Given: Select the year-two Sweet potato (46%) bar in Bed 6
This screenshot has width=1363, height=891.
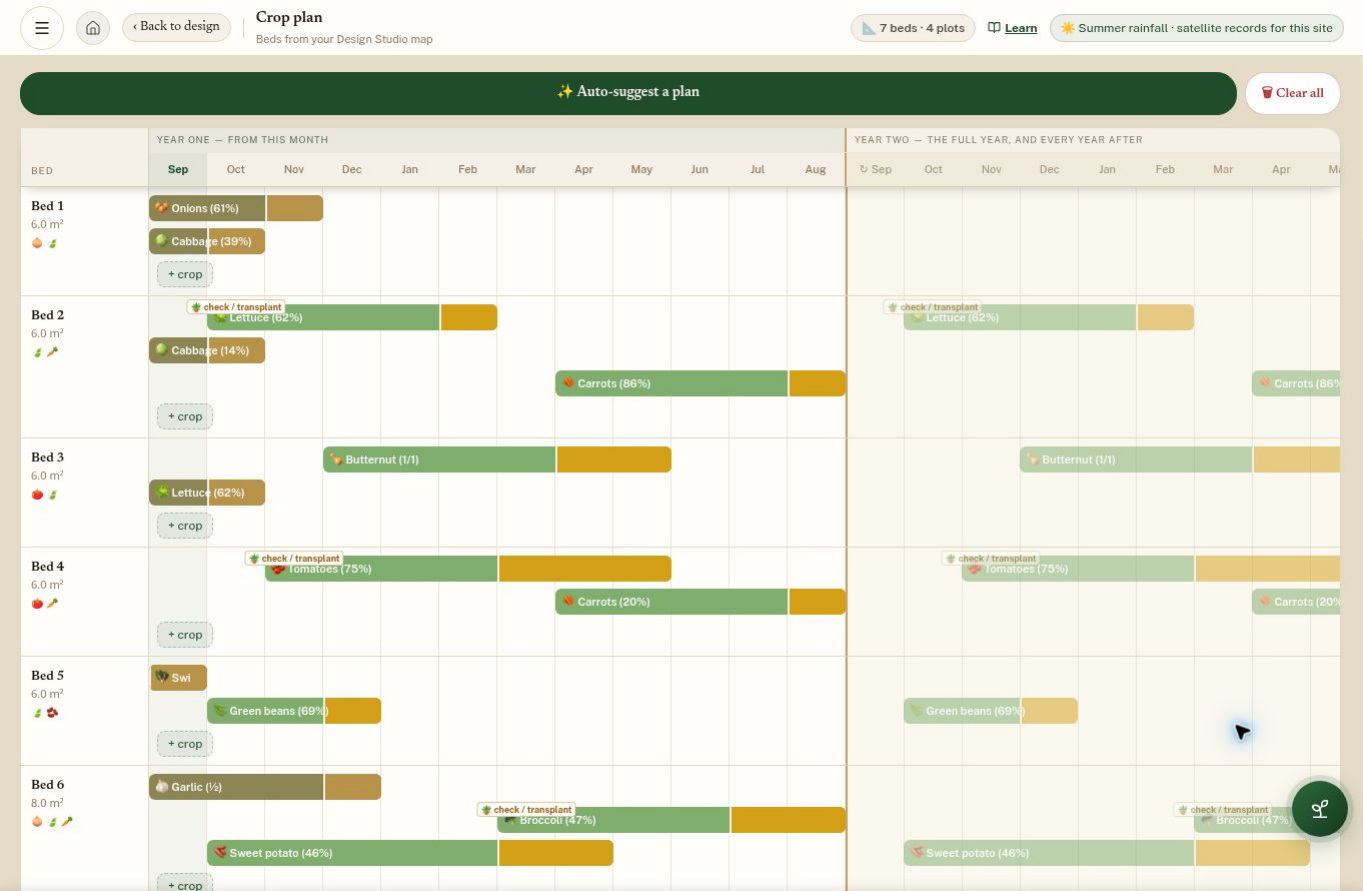Looking at the screenshot, I should (x=1107, y=852).
